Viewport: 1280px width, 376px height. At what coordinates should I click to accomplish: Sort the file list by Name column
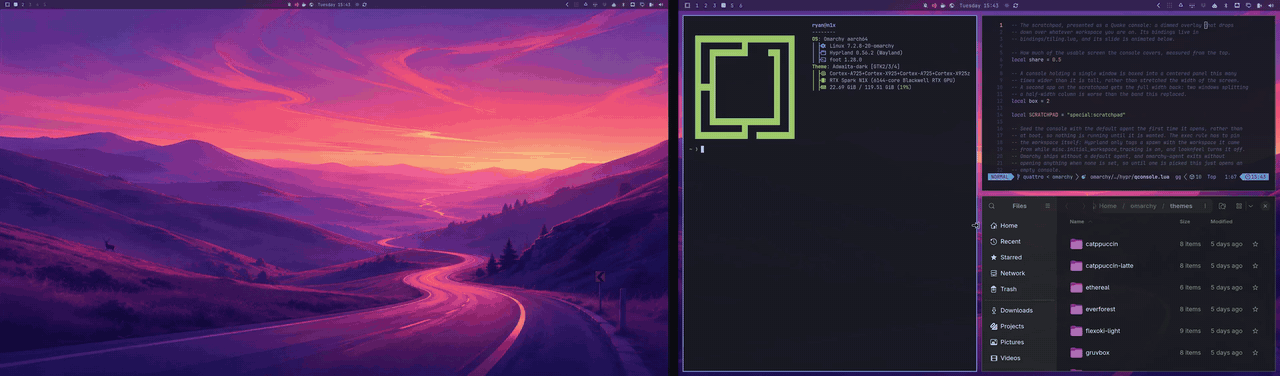coord(1077,222)
